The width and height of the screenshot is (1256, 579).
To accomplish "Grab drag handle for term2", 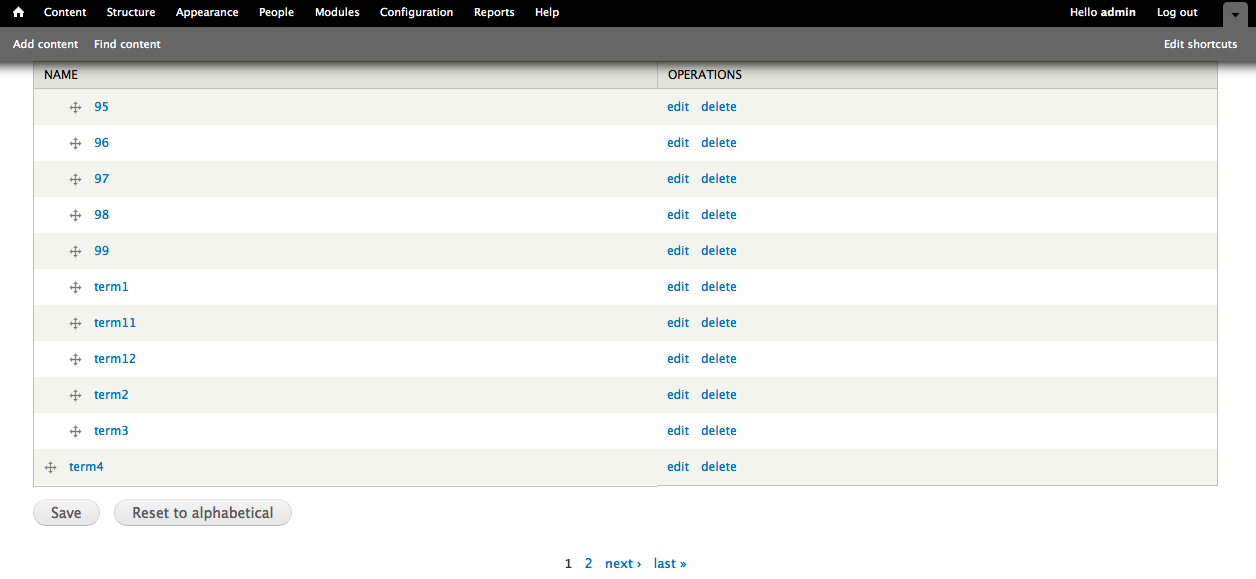I will coord(75,395).
